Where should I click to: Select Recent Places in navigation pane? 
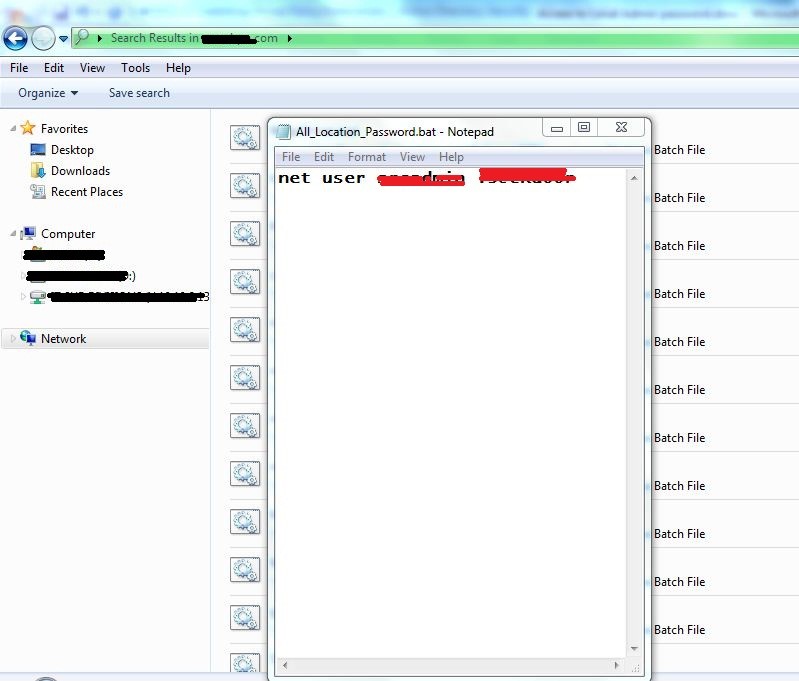click(86, 192)
